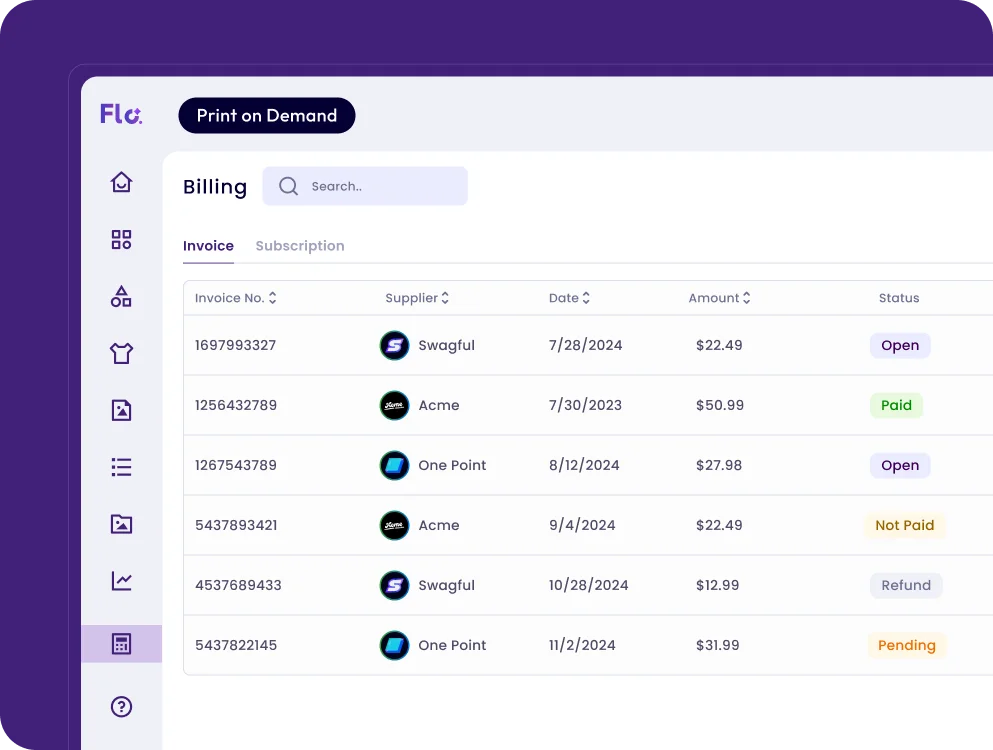Select invoice number 5437893421

[236, 525]
